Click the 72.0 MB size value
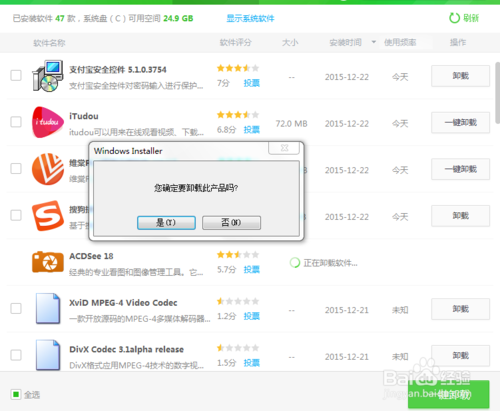This screenshot has width=500, height=411. click(292, 124)
